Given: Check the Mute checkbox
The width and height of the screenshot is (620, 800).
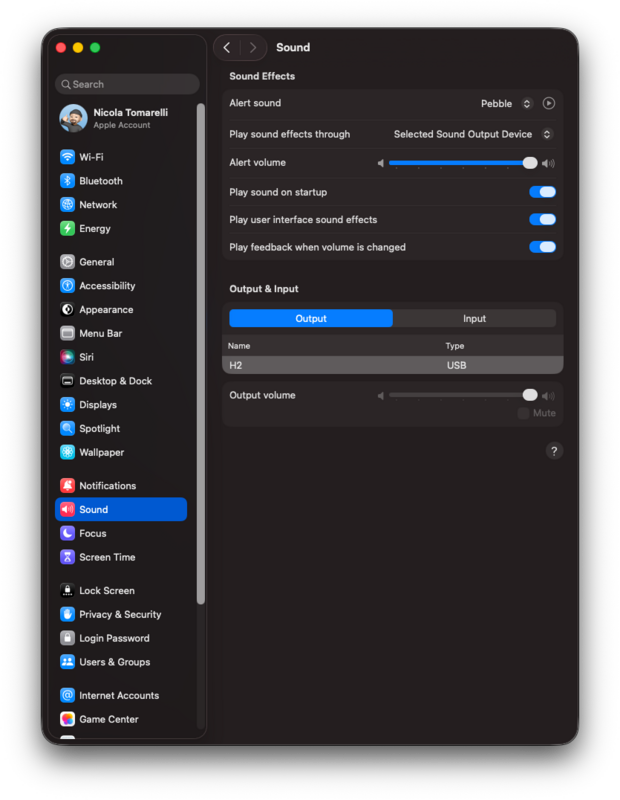Looking at the screenshot, I should [x=523, y=413].
